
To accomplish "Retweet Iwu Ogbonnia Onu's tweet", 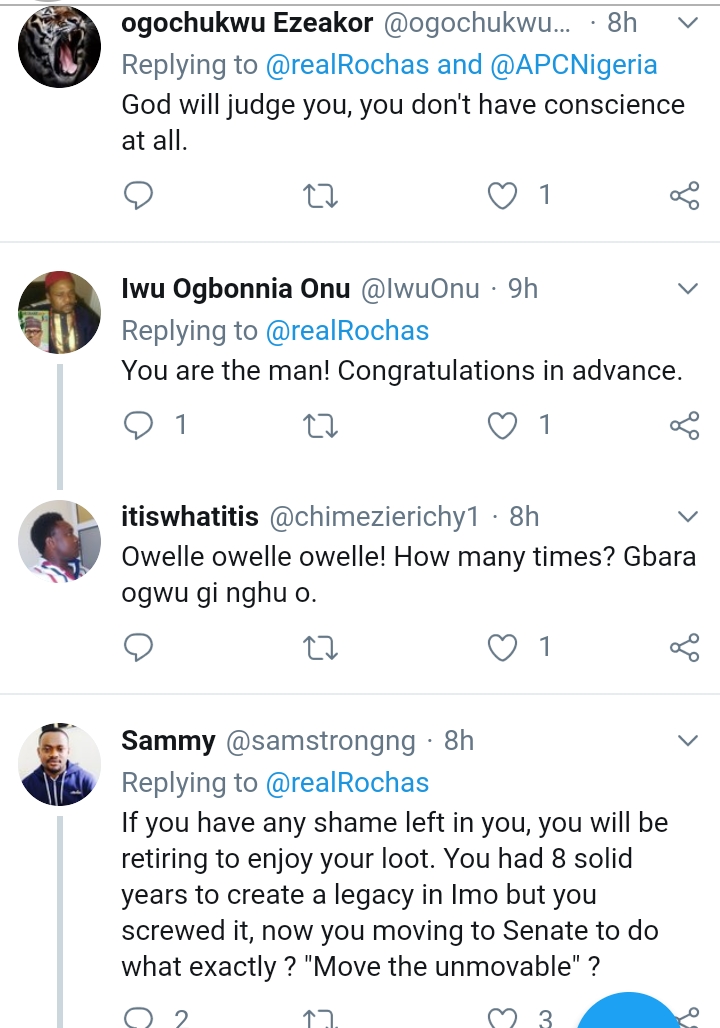I will [321, 426].
